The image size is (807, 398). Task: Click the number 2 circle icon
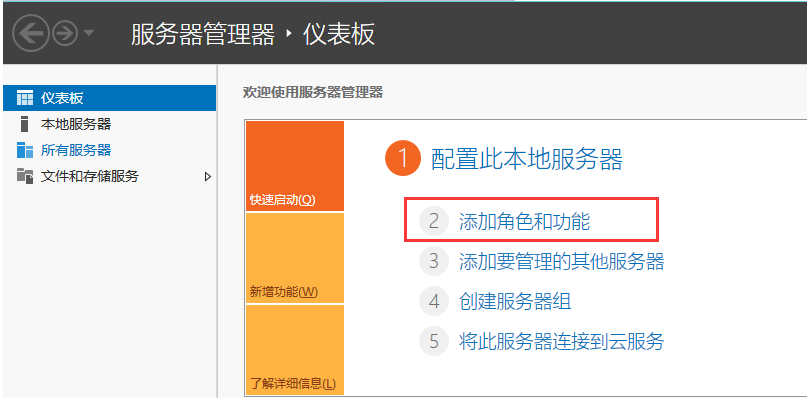click(434, 221)
